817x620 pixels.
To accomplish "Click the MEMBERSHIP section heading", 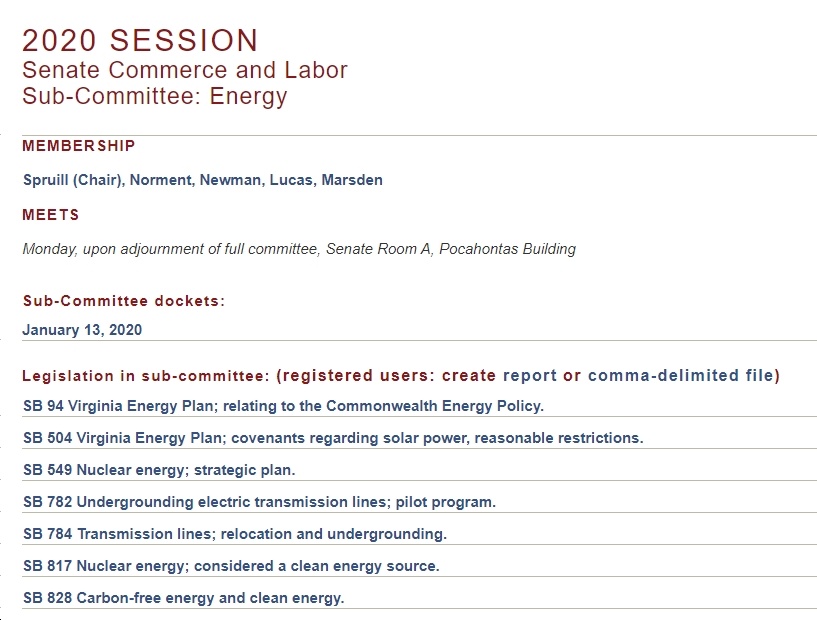I will point(79,146).
